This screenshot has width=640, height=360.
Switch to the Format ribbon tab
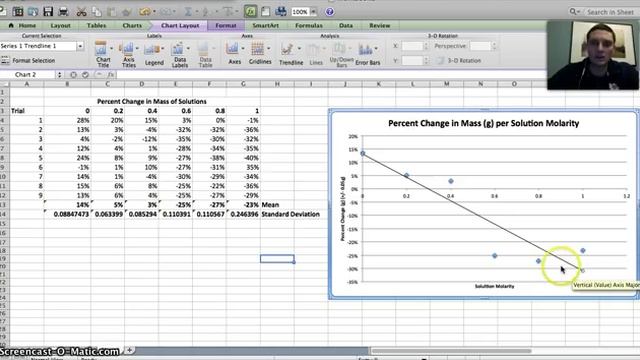coord(226,25)
